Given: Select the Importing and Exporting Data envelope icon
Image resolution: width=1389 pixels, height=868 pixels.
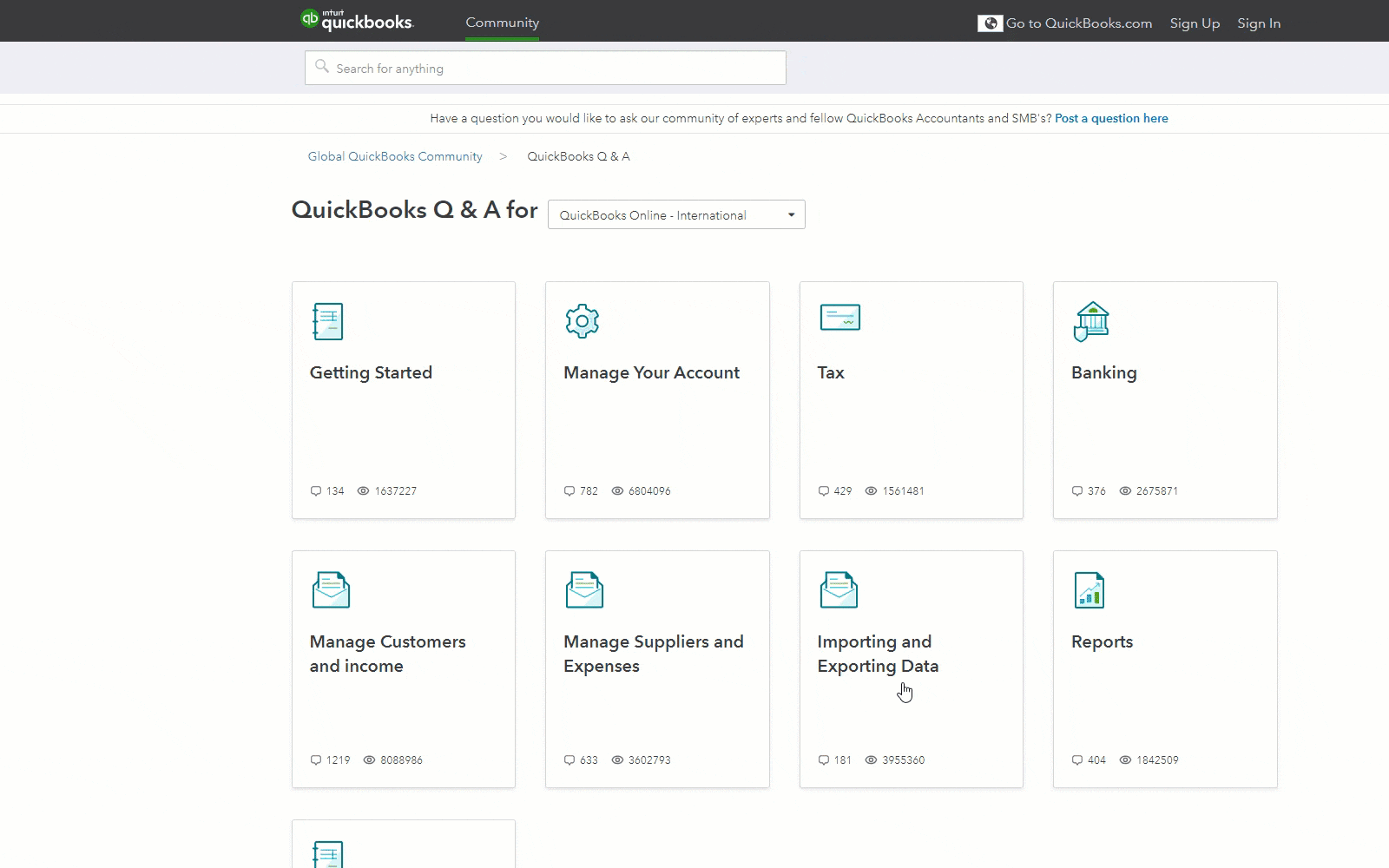Looking at the screenshot, I should (x=837, y=589).
